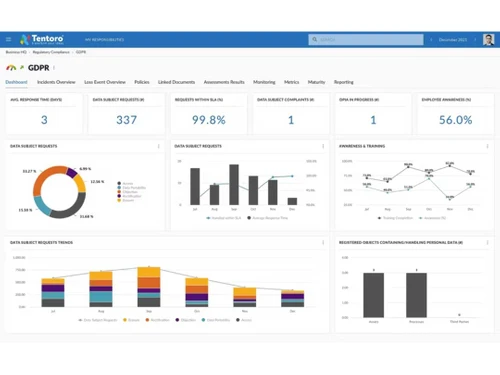Viewport: 500px width, 375px height.
Task: Open kebab menu of donut chart widget
Action: coord(159,146)
